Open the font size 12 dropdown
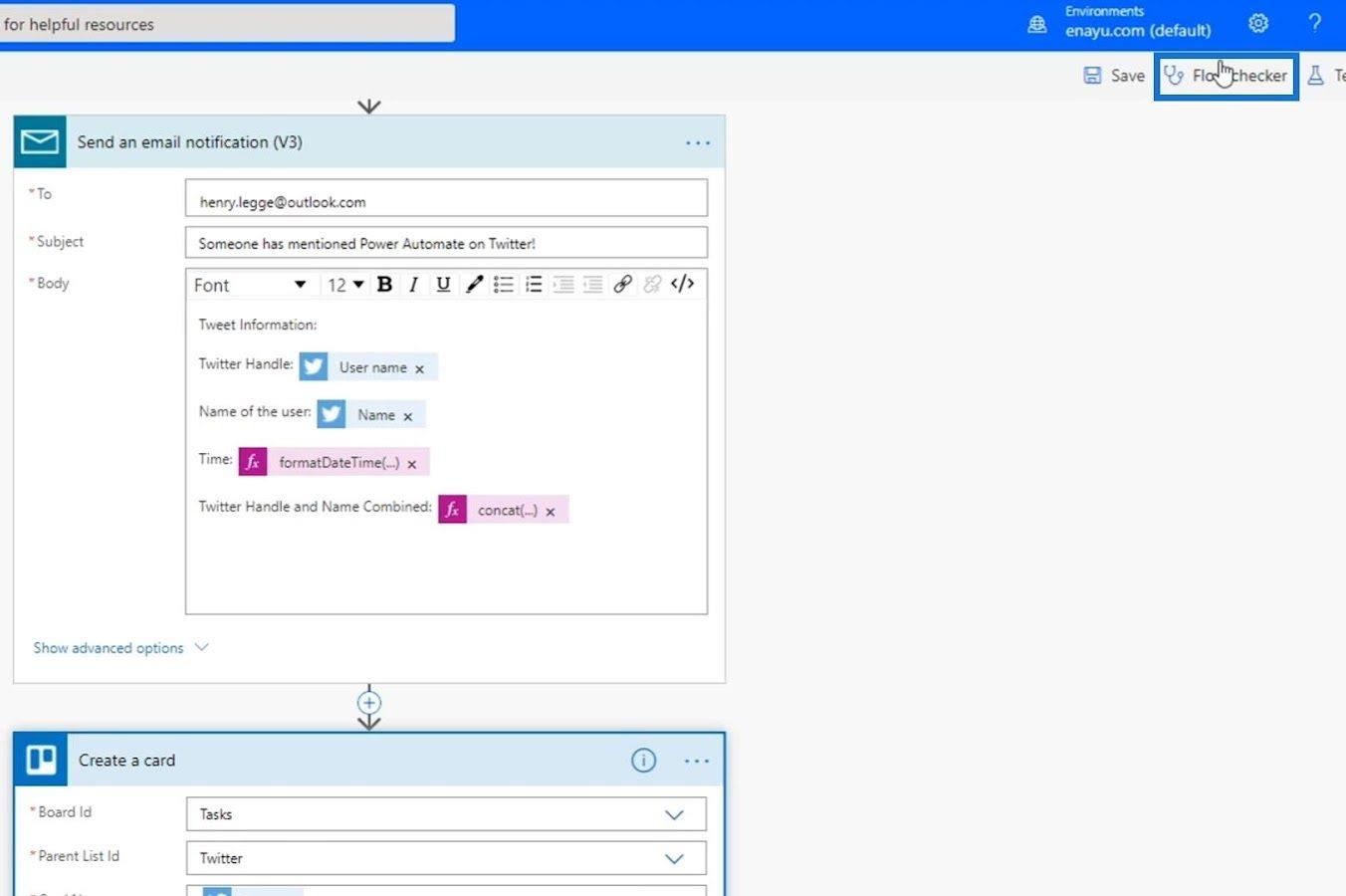1346x896 pixels. tap(345, 285)
